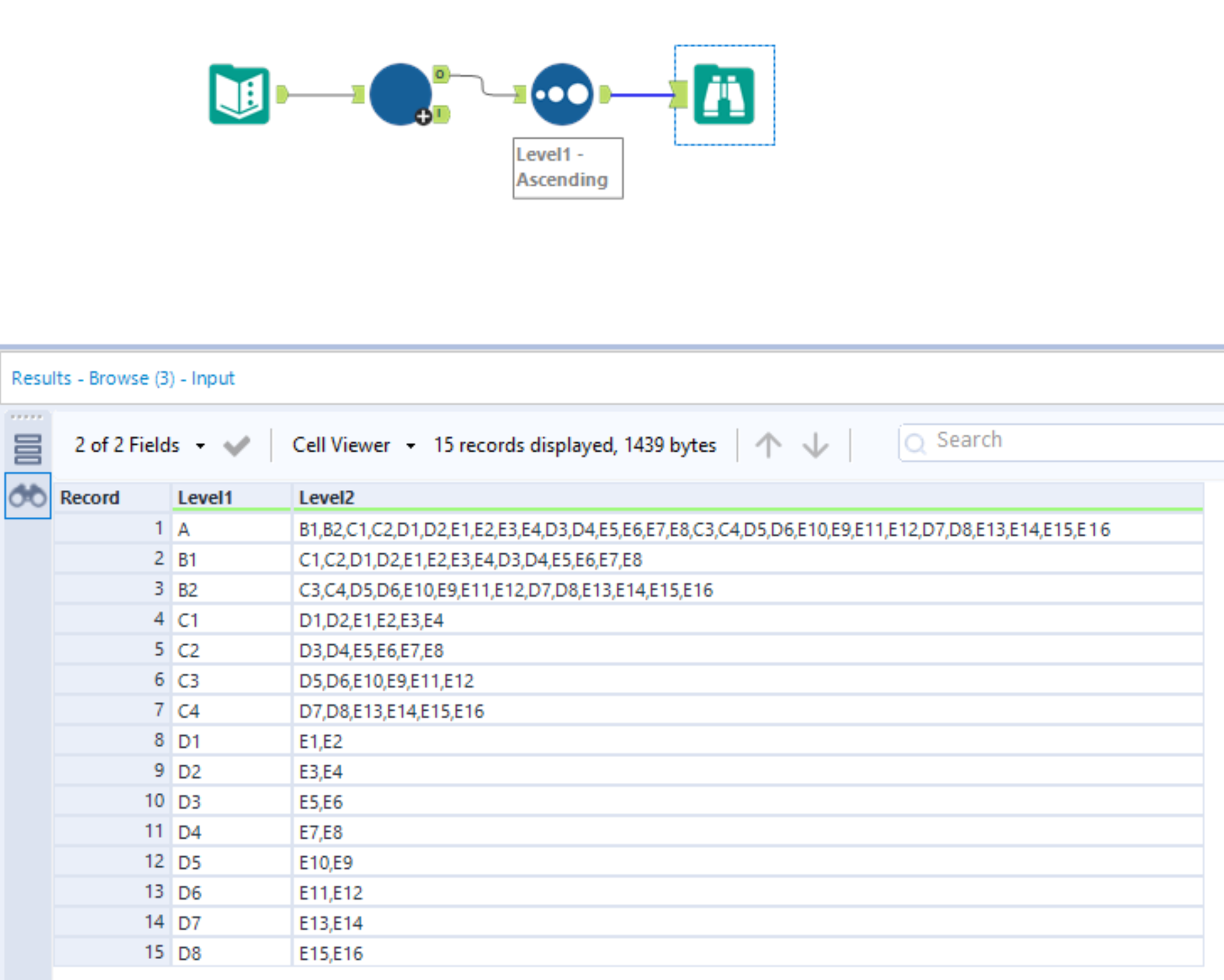Open the Cell Viewer dropdown
Viewport: 1224px width, 980px height.
(411, 445)
